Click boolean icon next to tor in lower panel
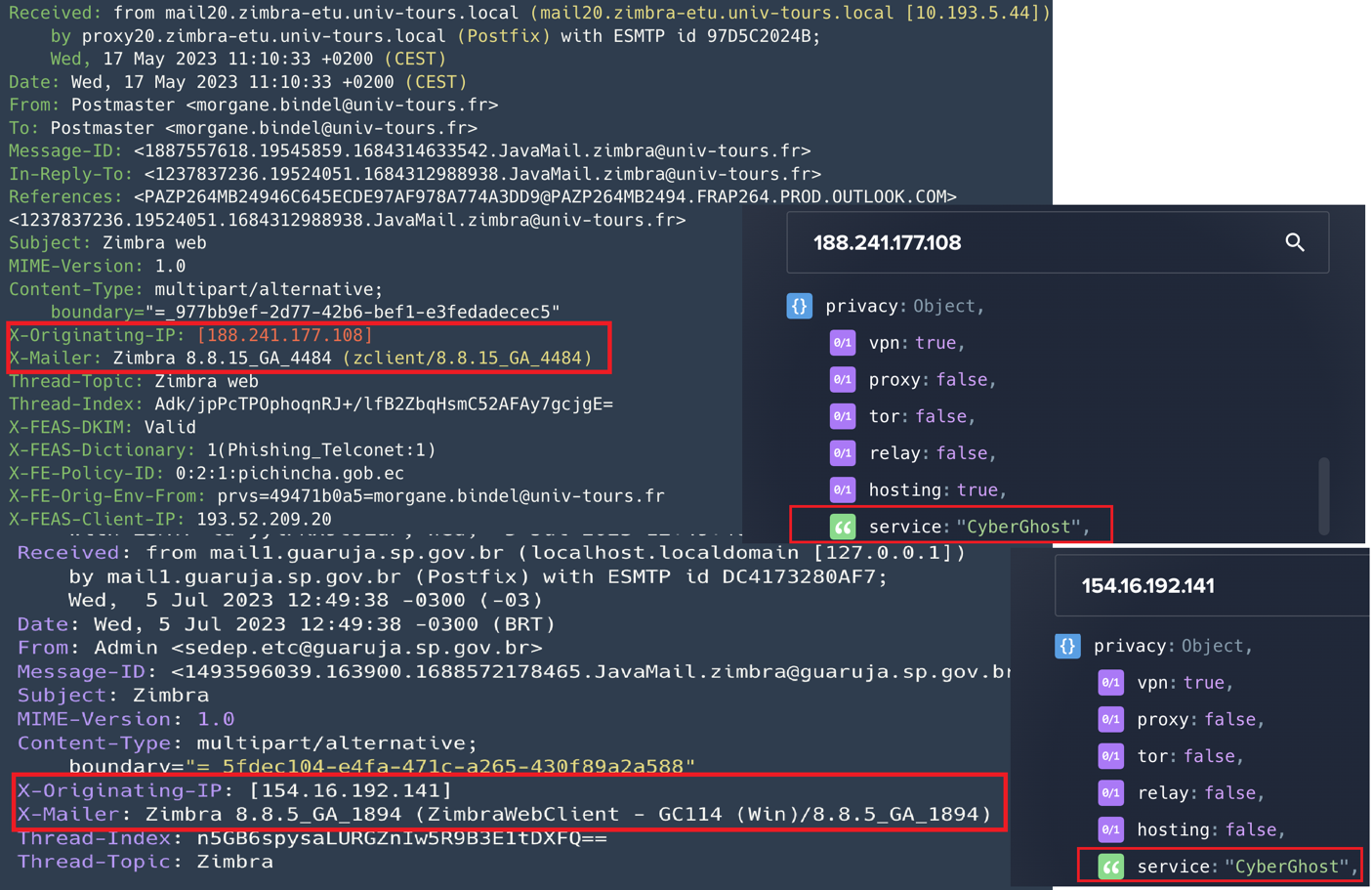 [x=1110, y=756]
